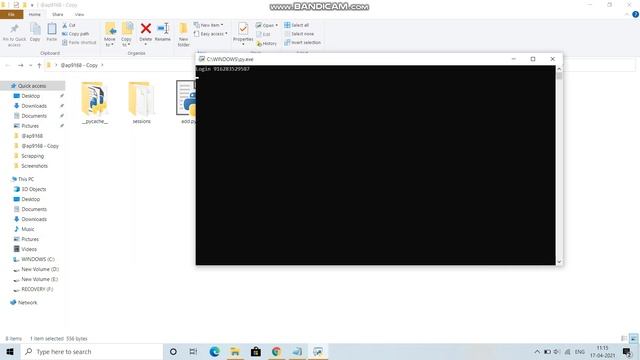The image size is (640, 360).
Task: Switch to details view in status bar
Action: (x=624, y=338)
